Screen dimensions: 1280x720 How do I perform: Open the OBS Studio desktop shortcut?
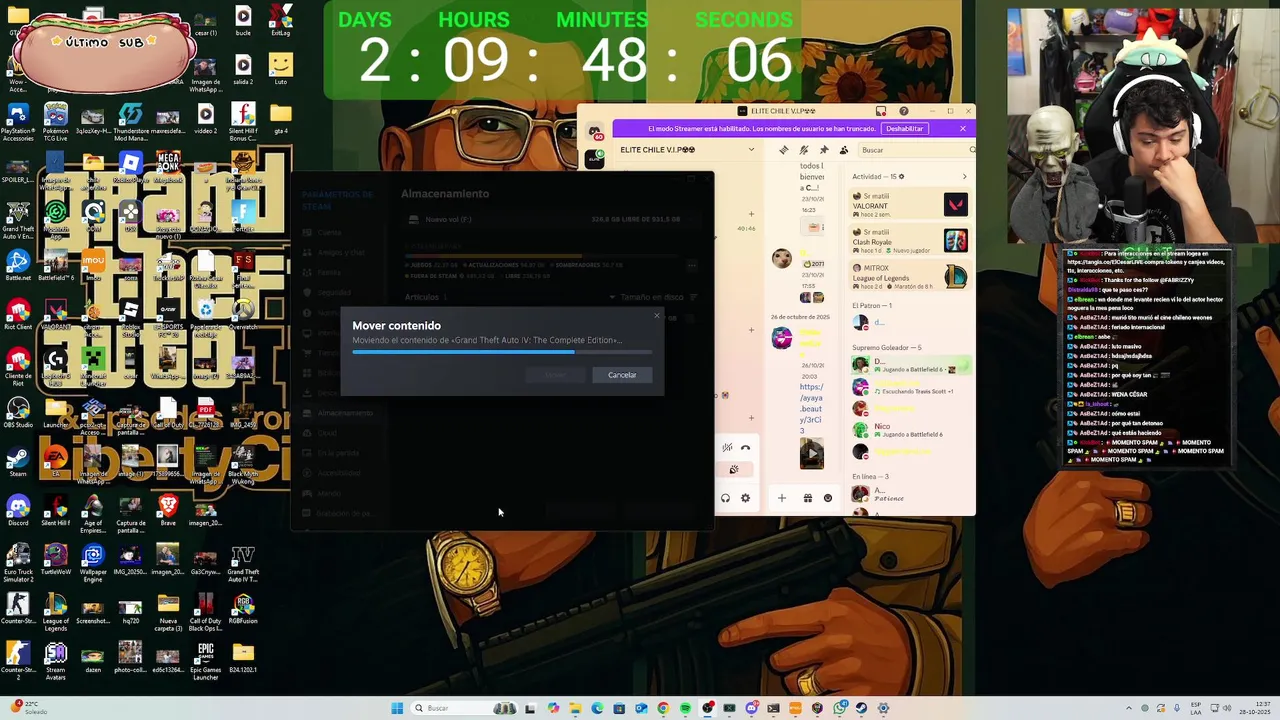point(17,412)
